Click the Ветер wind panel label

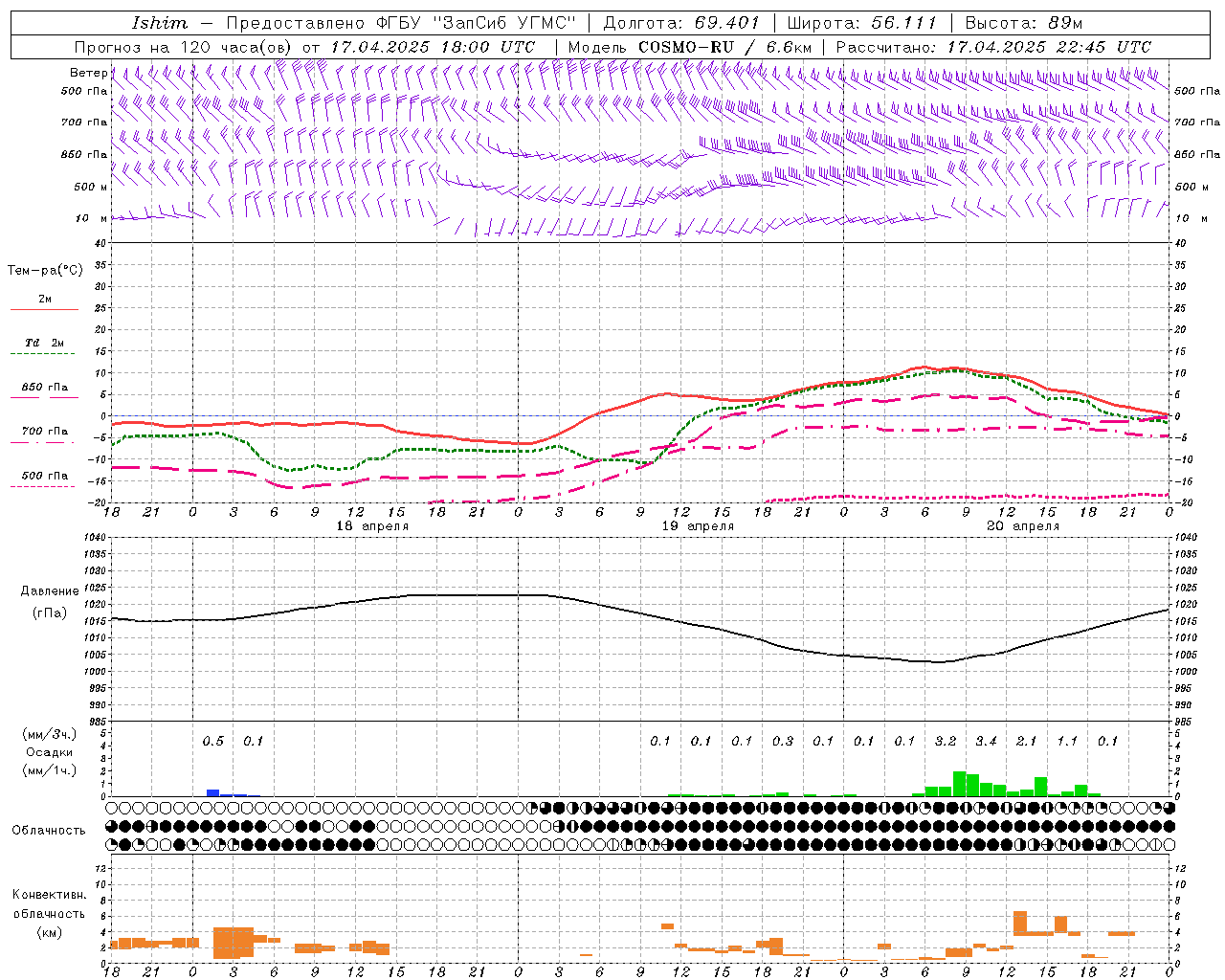click(x=88, y=73)
